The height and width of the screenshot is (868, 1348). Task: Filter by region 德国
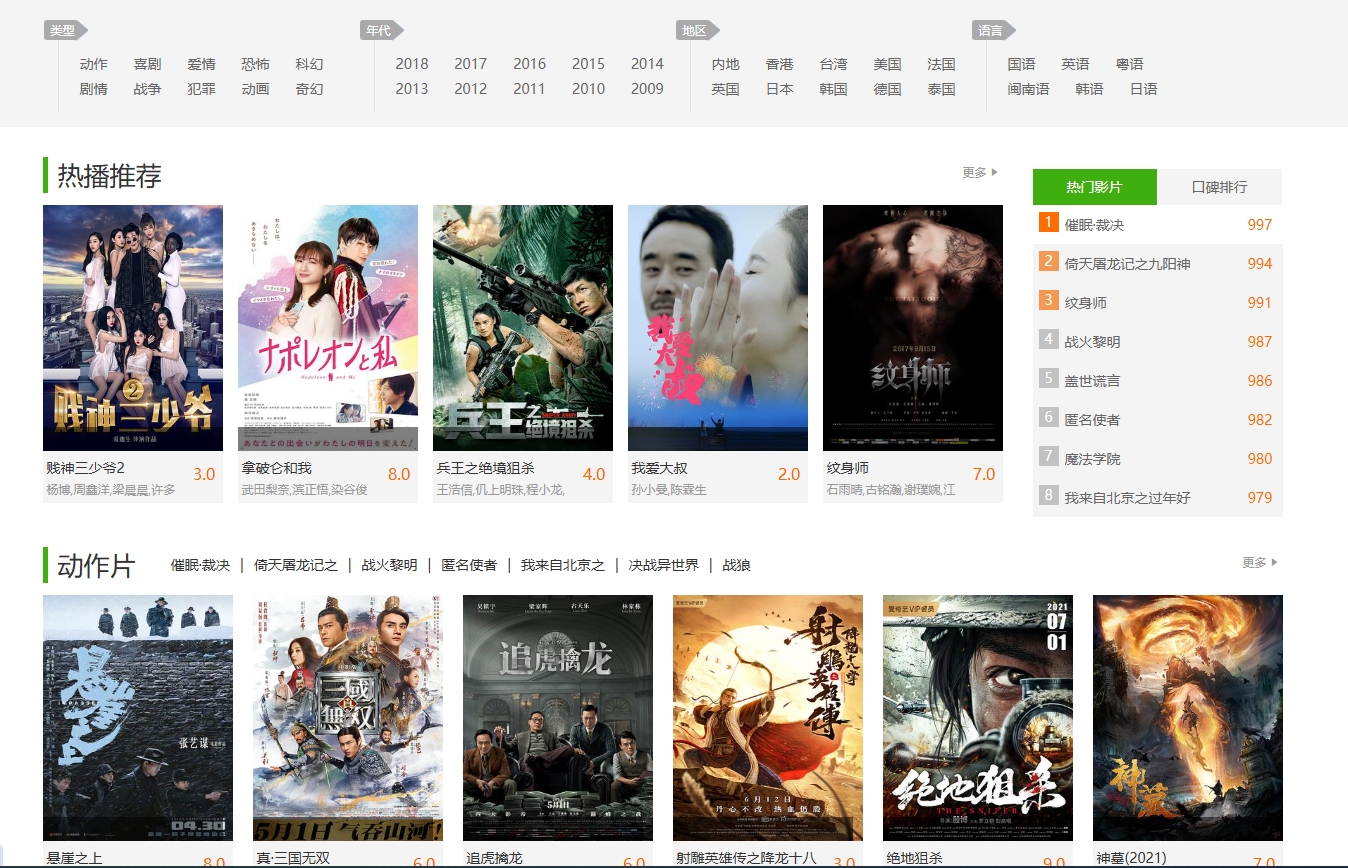pos(888,89)
